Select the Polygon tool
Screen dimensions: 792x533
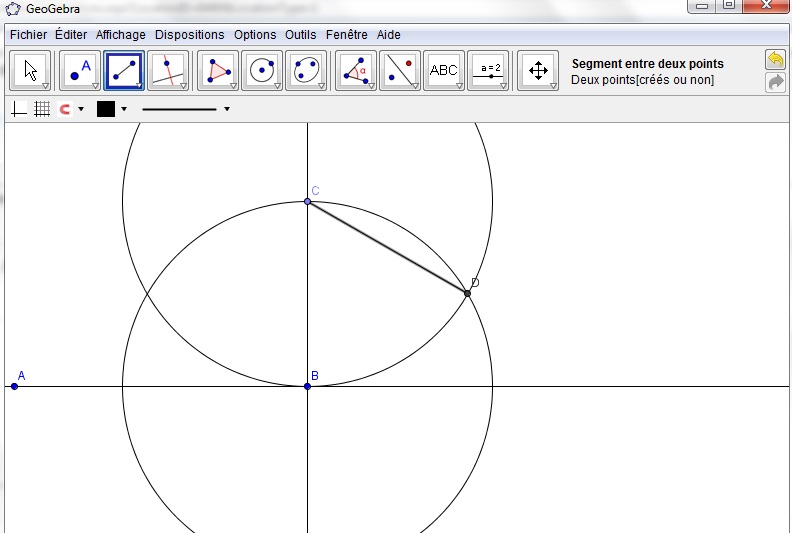[218, 70]
